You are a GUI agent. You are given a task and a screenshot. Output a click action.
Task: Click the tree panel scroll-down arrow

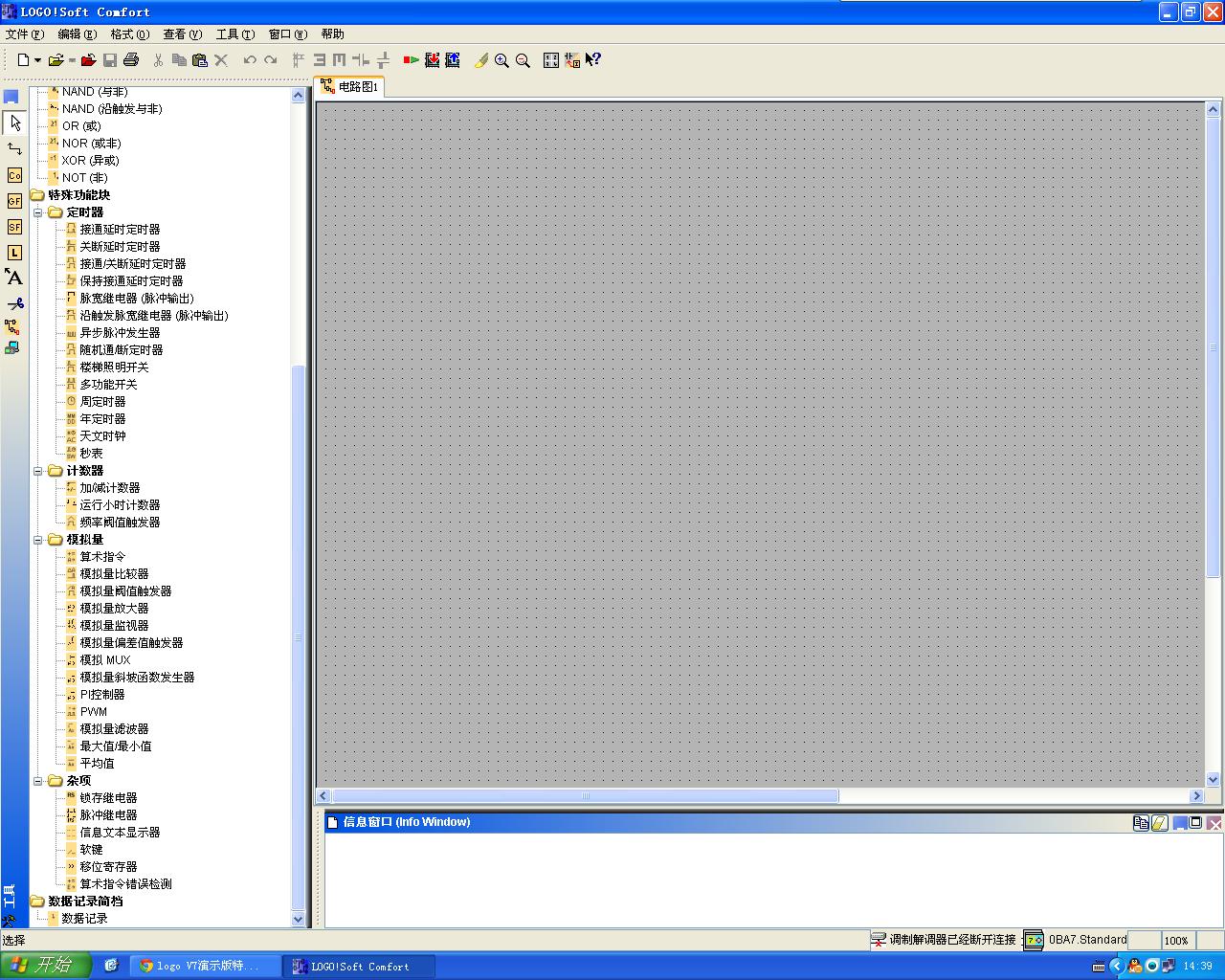coord(298,920)
